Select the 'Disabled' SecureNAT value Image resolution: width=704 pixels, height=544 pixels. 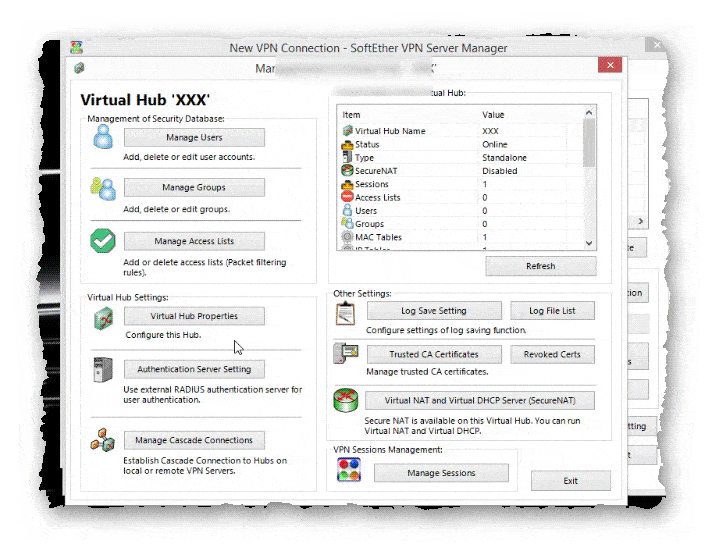coord(500,171)
